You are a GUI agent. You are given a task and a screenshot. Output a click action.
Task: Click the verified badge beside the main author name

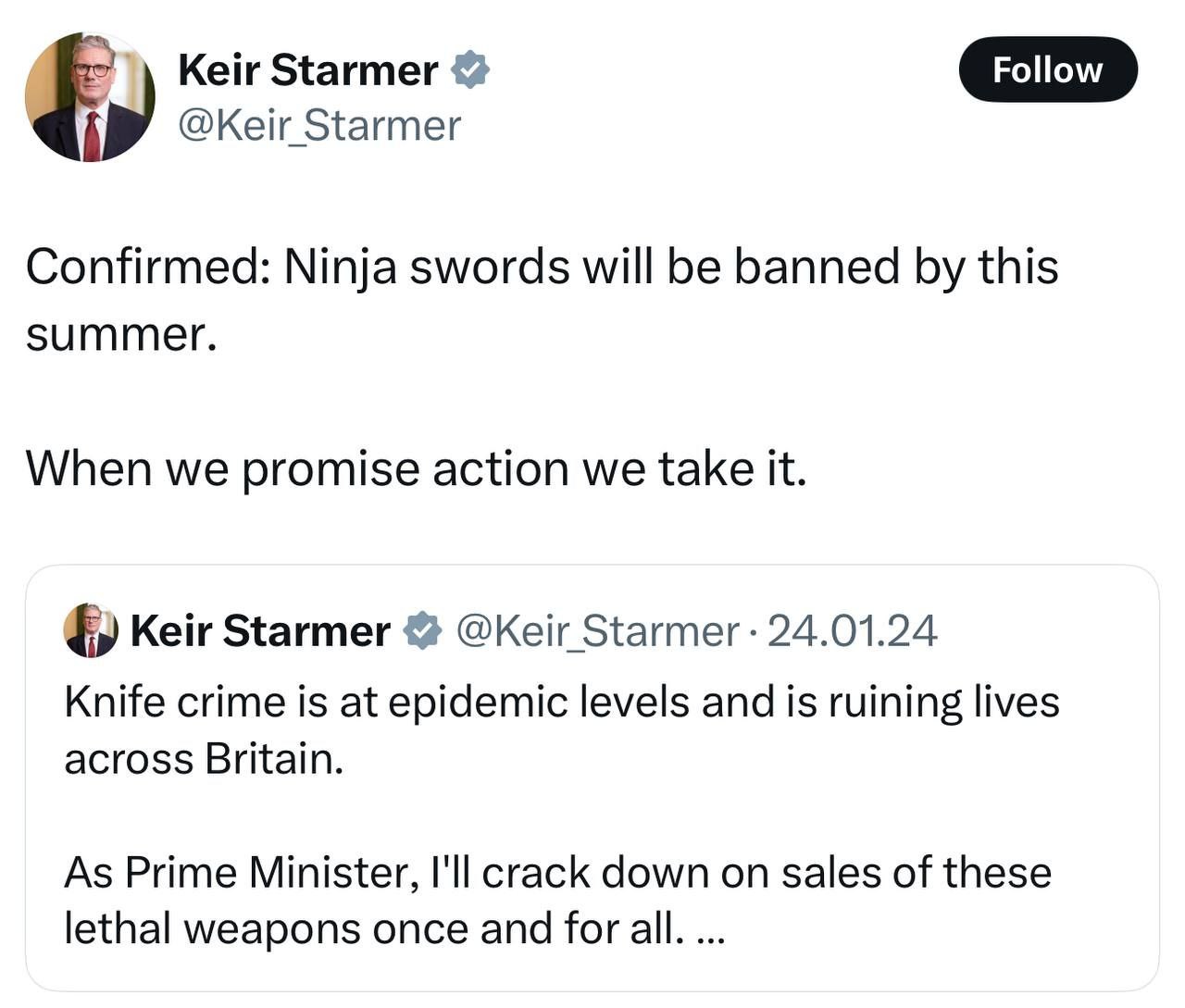(470, 70)
